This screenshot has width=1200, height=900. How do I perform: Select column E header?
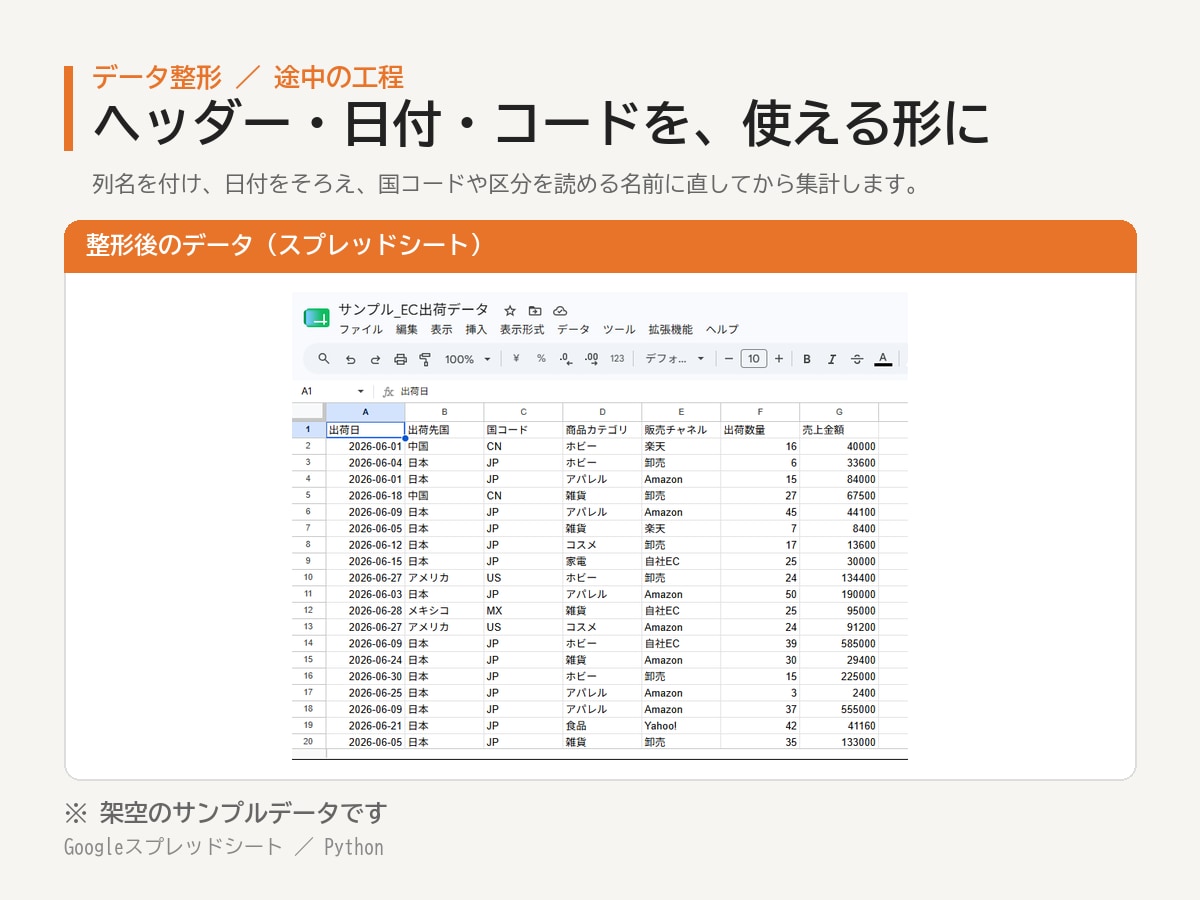(681, 412)
